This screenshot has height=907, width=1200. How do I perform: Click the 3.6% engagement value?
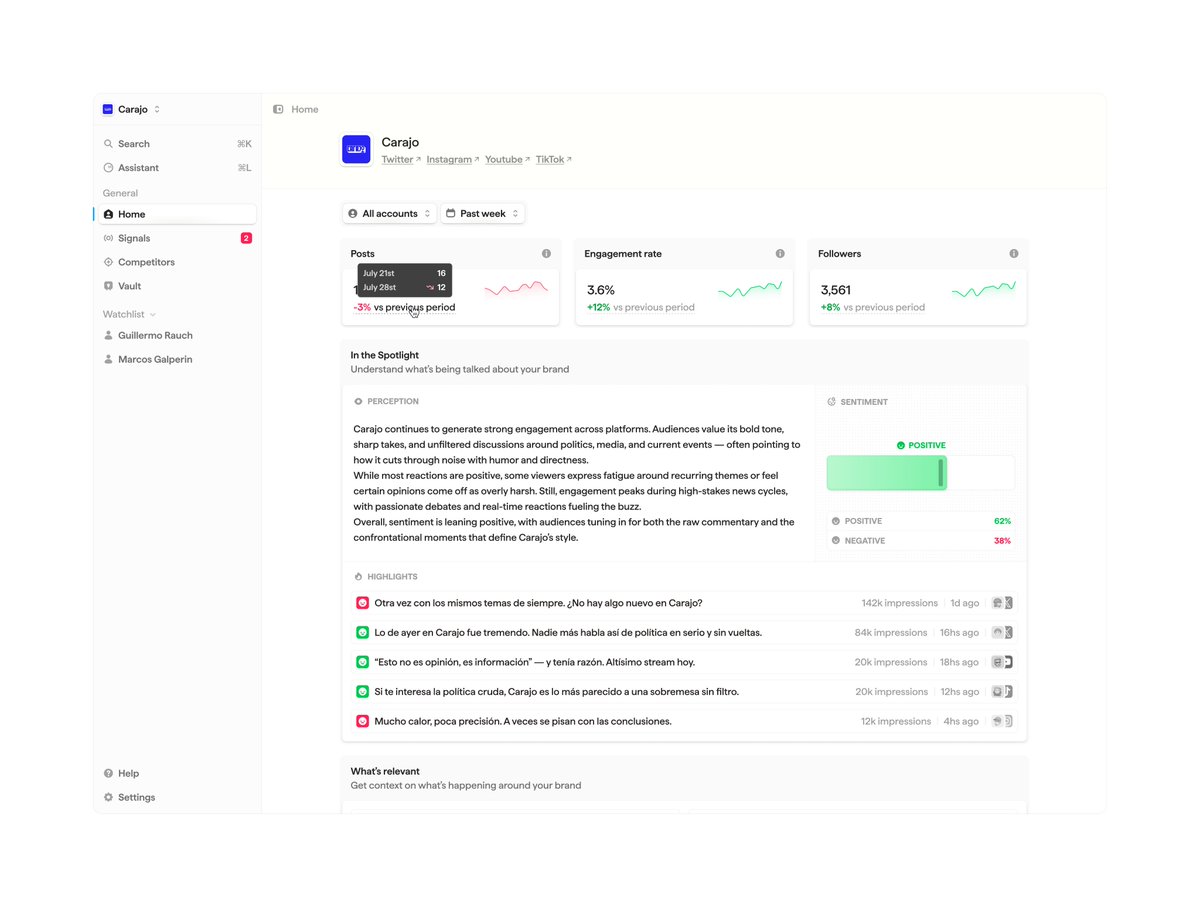(x=601, y=290)
